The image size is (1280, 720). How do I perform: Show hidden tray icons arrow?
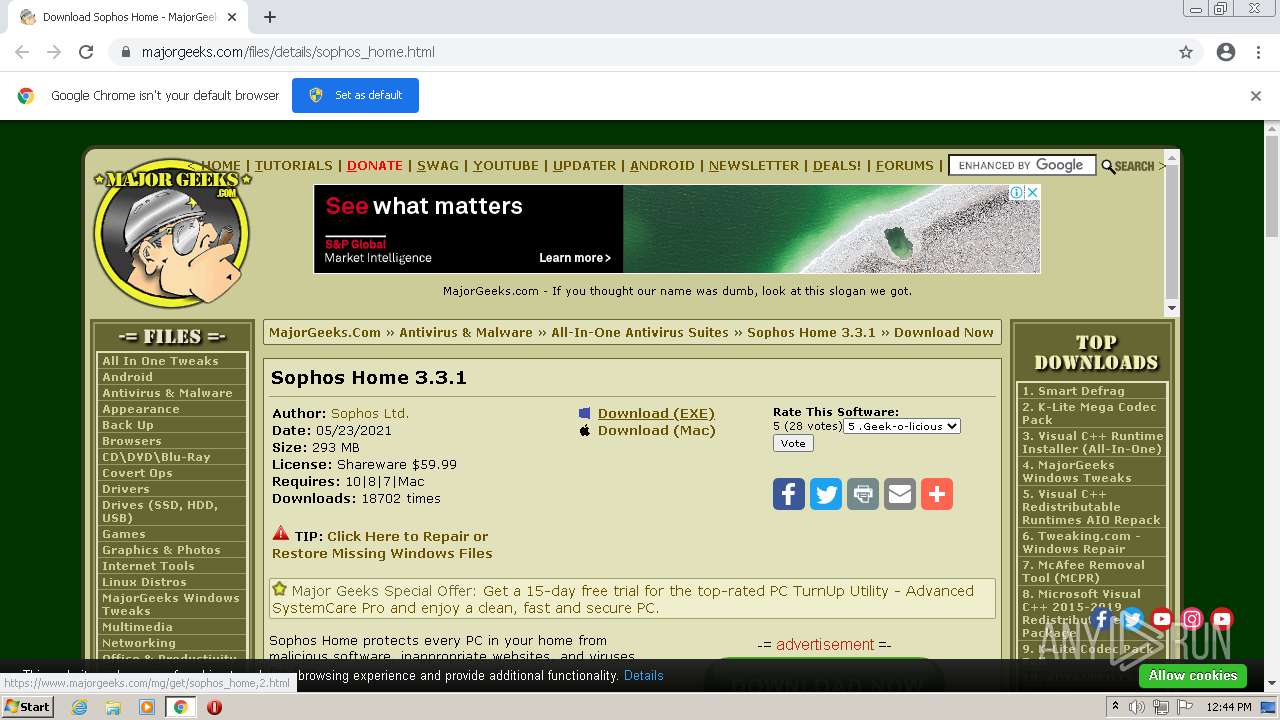point(1116,707)
